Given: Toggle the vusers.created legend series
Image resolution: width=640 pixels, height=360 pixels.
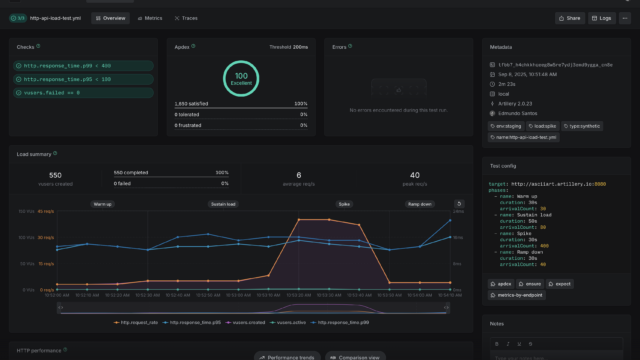Looking at the screenshot, I should click(245, 322).
